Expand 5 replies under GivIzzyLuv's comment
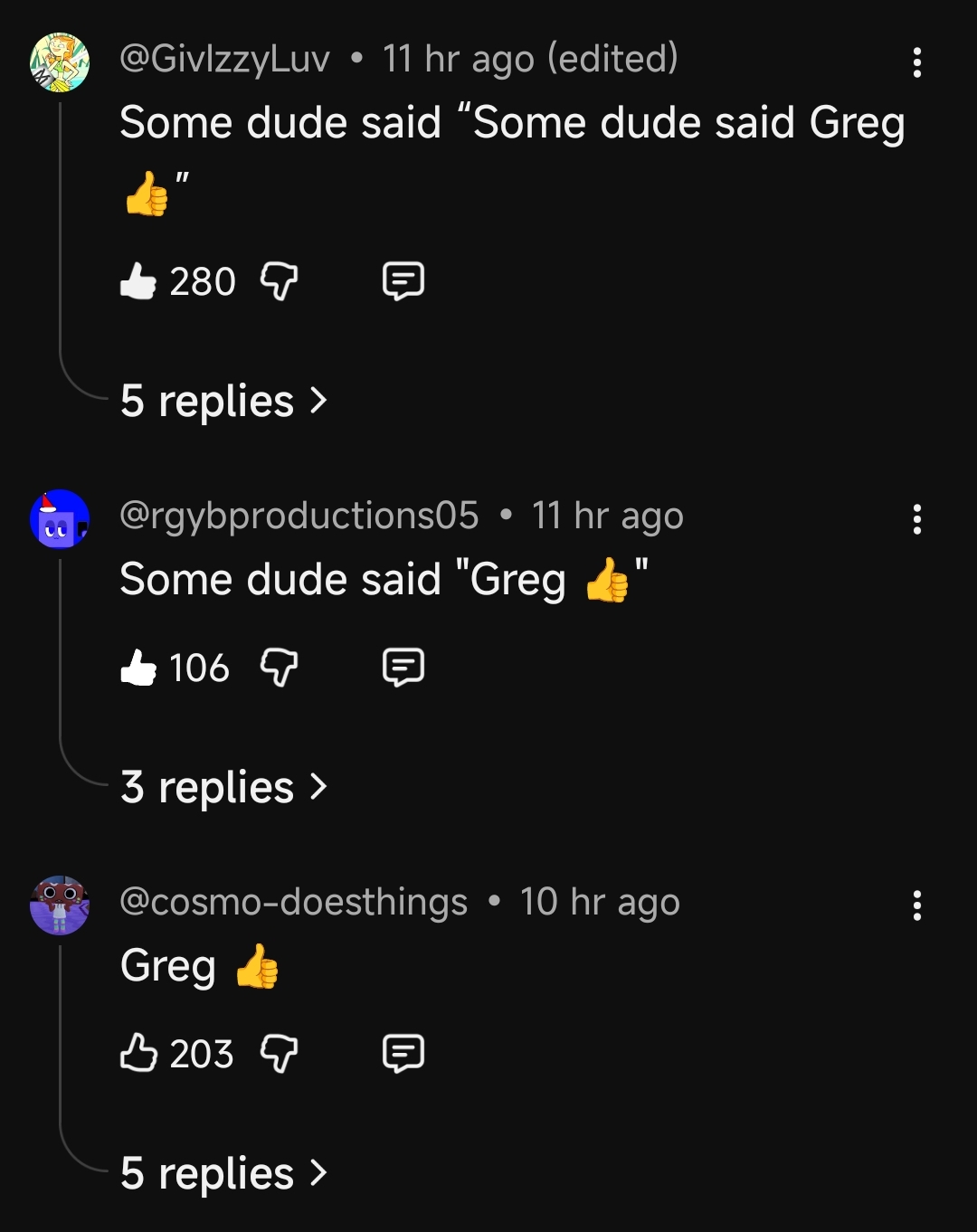The image size is (977, 1232). 223,401
